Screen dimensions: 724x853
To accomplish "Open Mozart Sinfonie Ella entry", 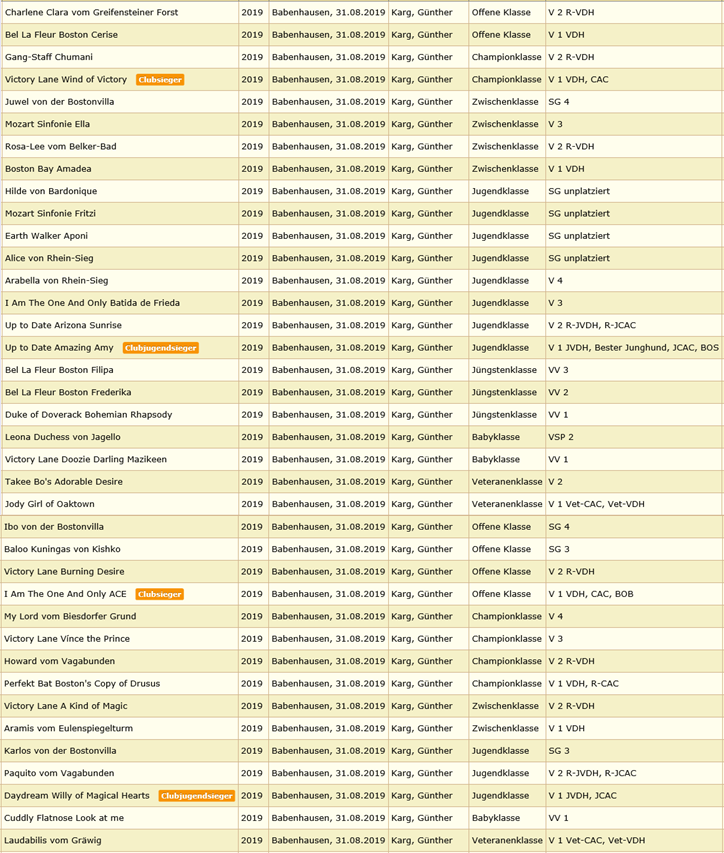I will click(x=47, y=123).
